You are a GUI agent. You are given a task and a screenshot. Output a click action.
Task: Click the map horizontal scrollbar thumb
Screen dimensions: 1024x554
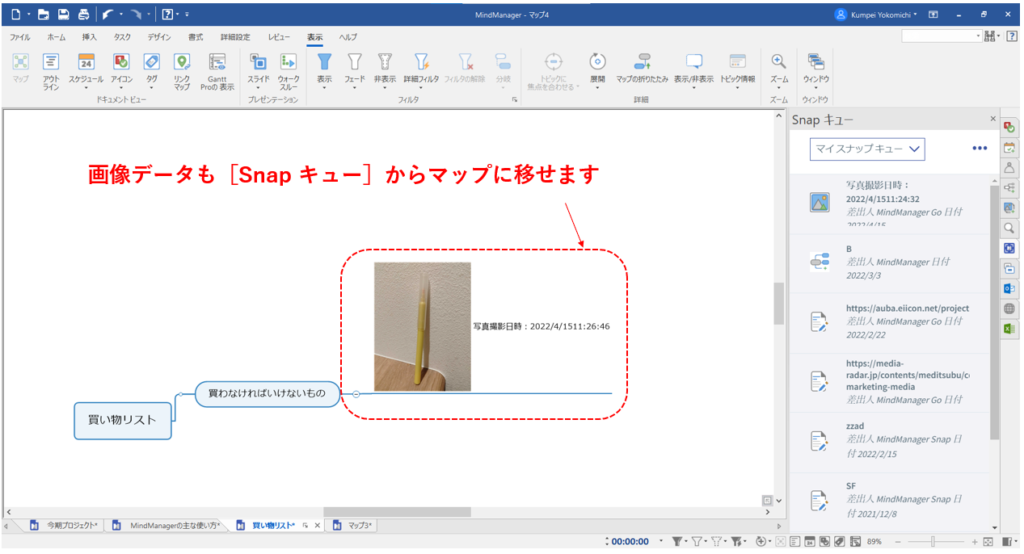[397, 512]
